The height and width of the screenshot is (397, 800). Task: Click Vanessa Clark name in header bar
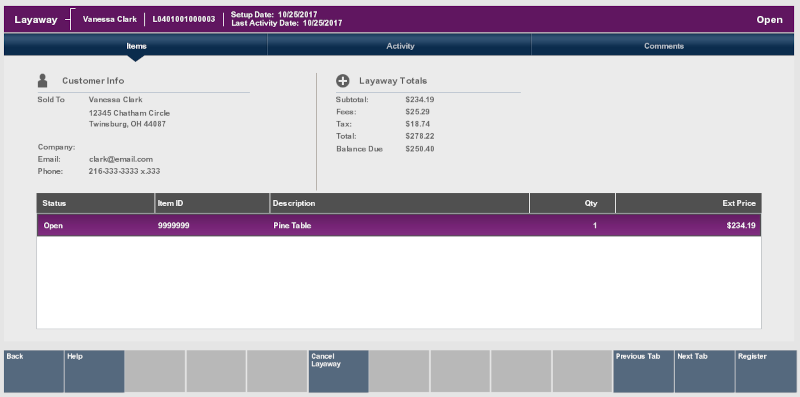110,19
